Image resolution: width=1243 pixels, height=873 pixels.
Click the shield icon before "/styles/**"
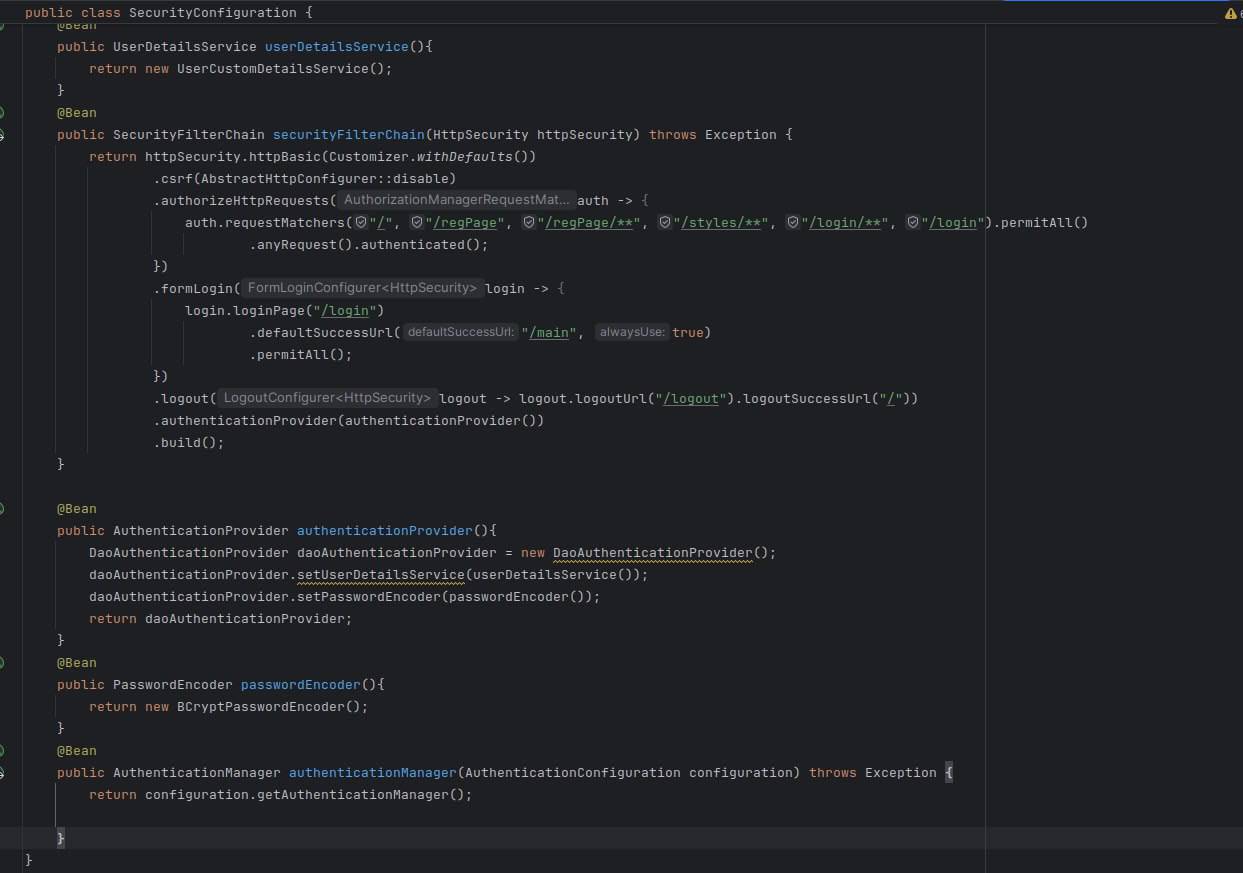tap(664, 223)
